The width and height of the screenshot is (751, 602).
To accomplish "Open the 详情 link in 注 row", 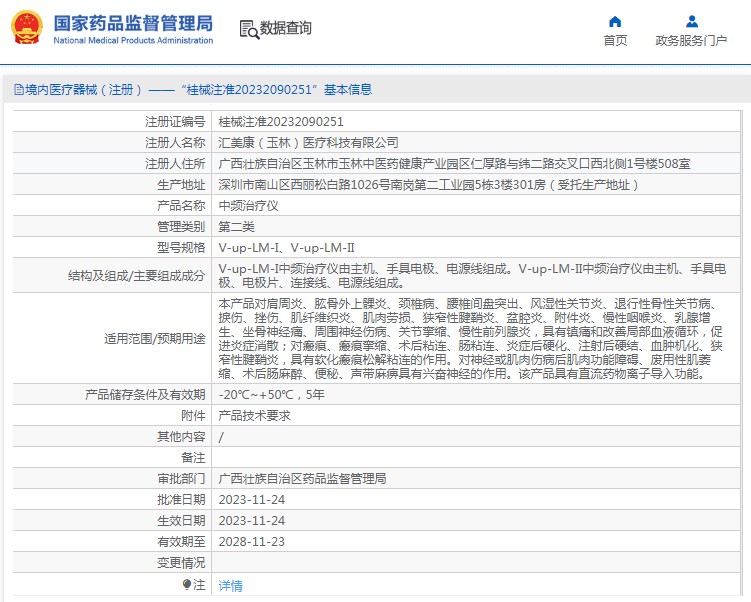I will (230, 585).
